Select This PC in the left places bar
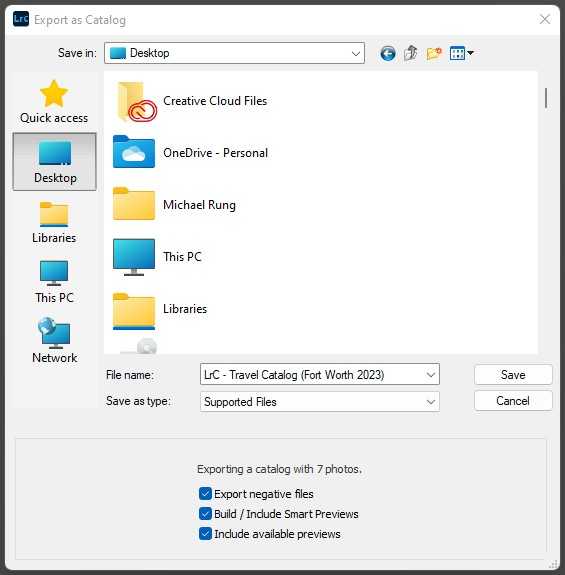565x575 pixels. coord(54,282)
